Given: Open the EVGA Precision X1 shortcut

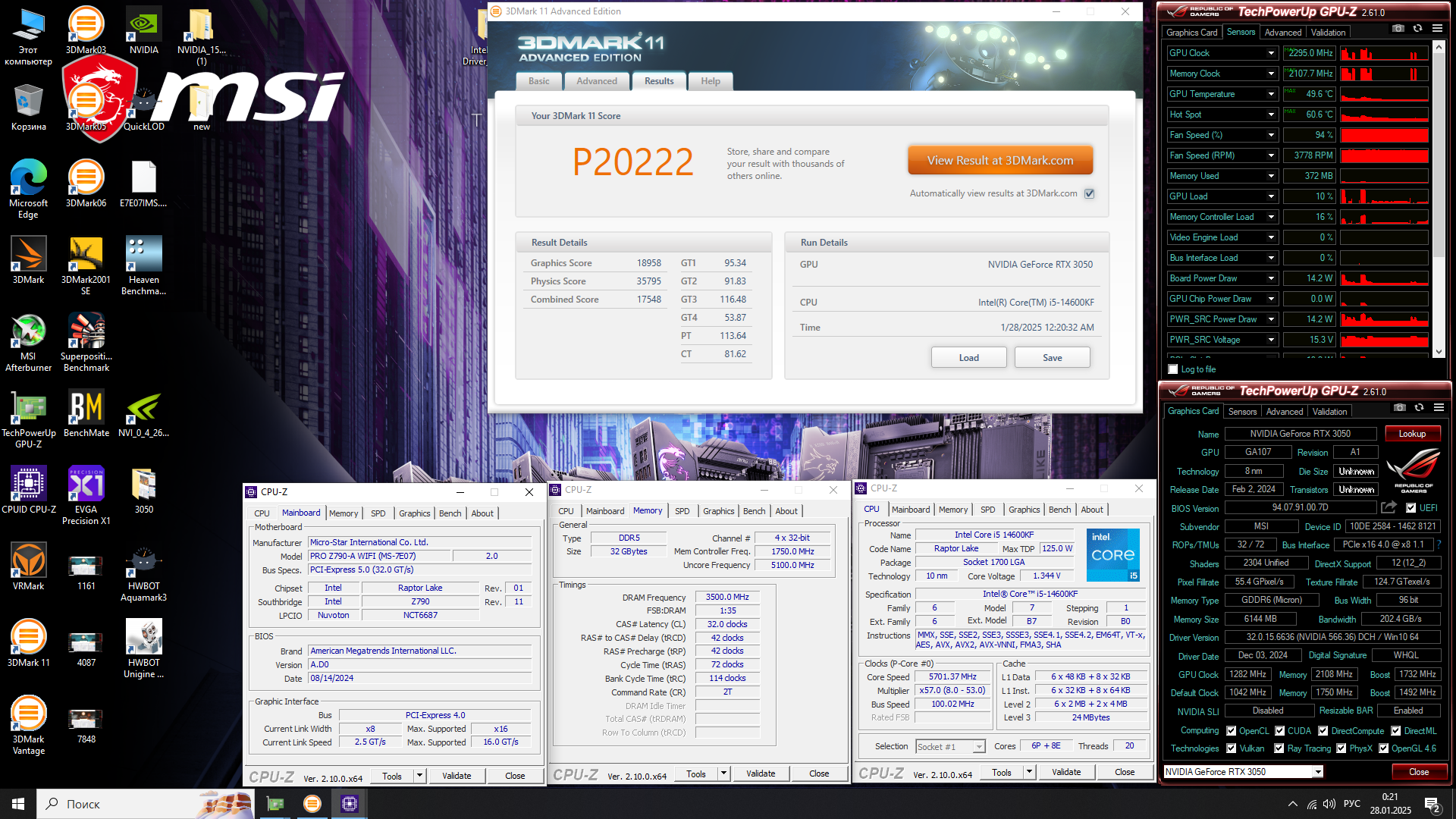Looking at the screenshot, I should (86, 496).
